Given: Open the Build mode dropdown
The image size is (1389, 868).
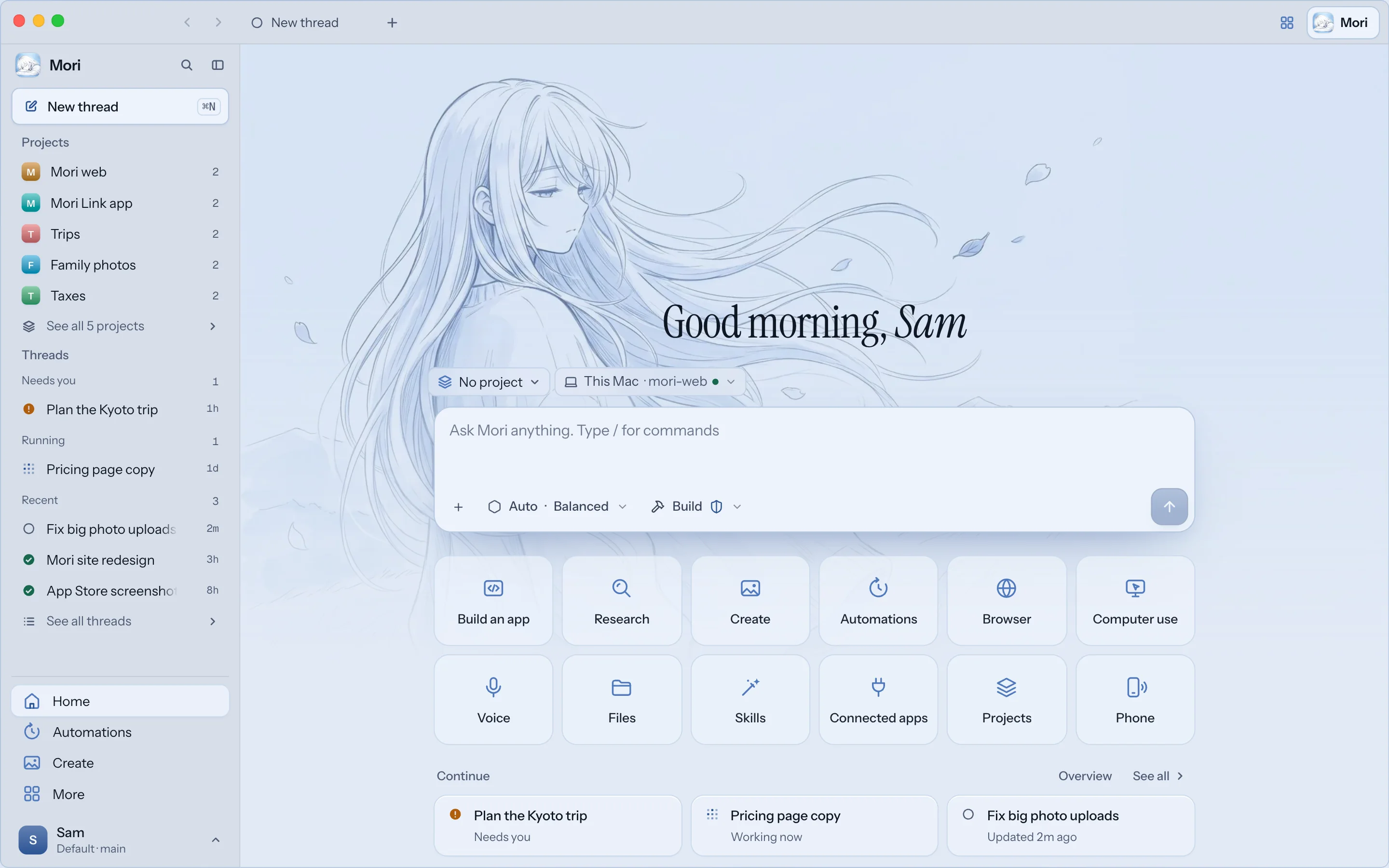Looking at the screenshot, I should [x=696, y=506].
